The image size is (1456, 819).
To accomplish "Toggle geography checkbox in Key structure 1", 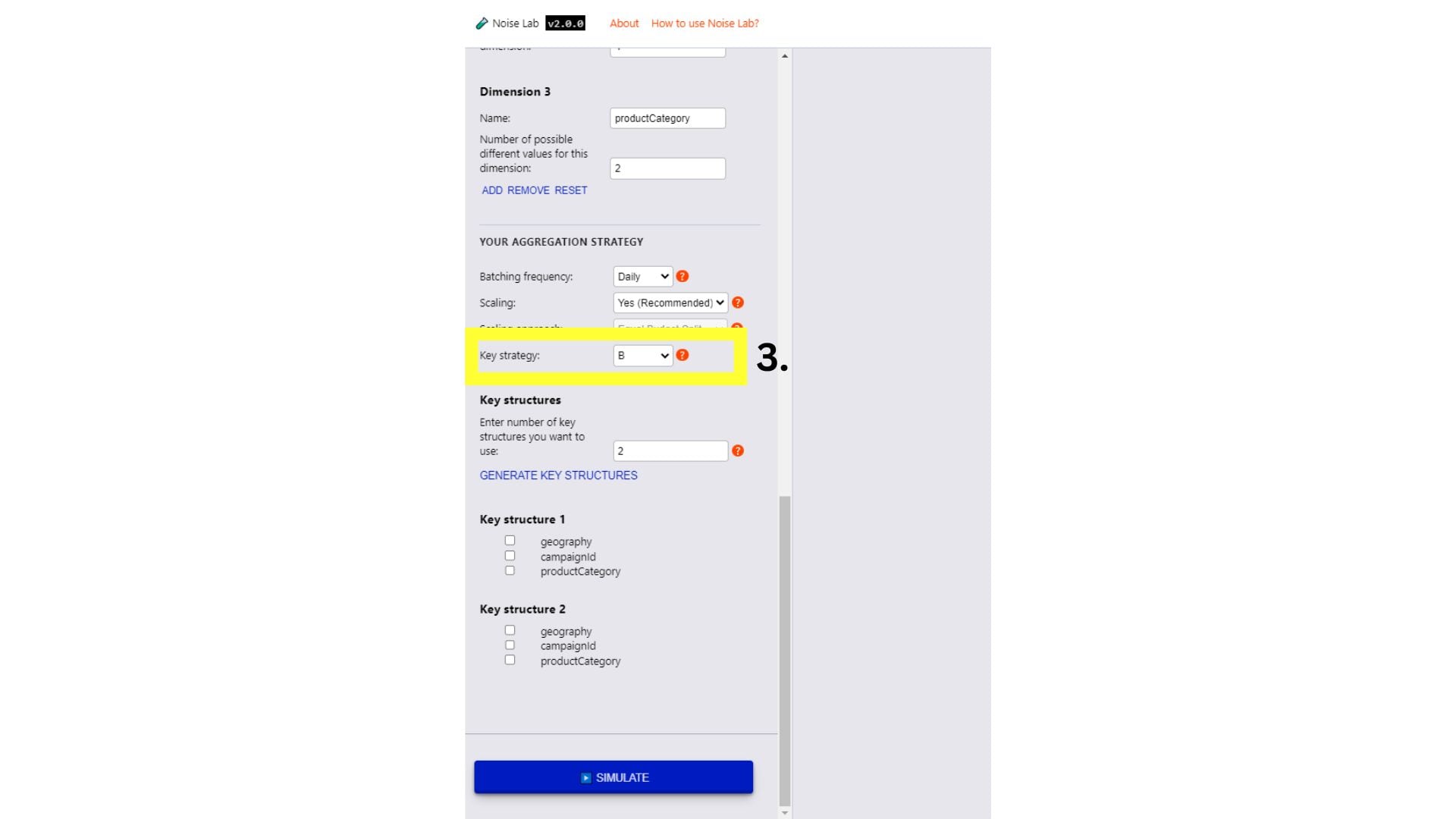I will pyautogui.click(x=510, y=540).
